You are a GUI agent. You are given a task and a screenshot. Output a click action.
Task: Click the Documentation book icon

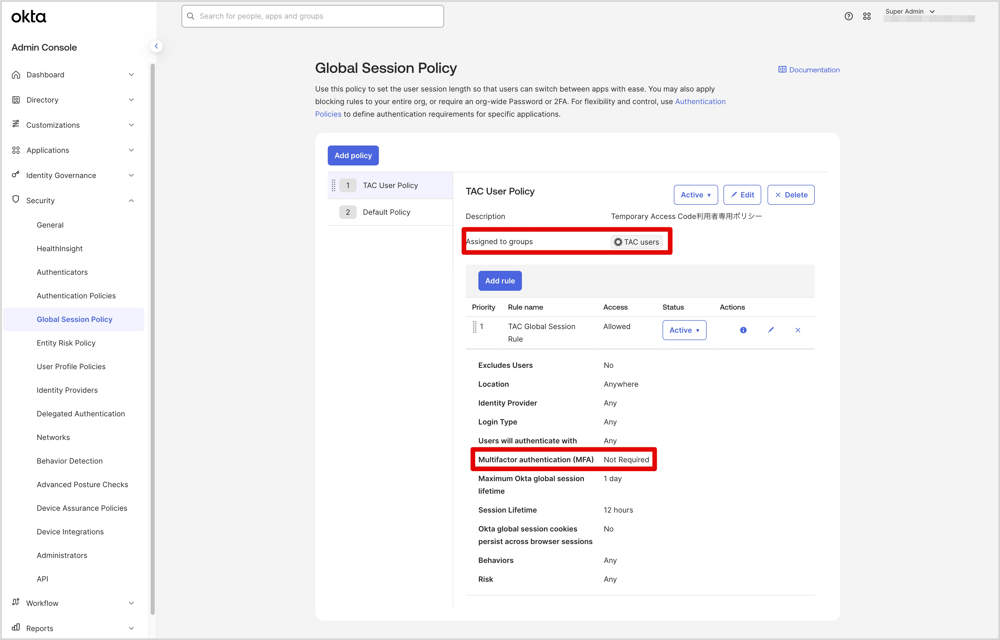(x=782, y=69)
